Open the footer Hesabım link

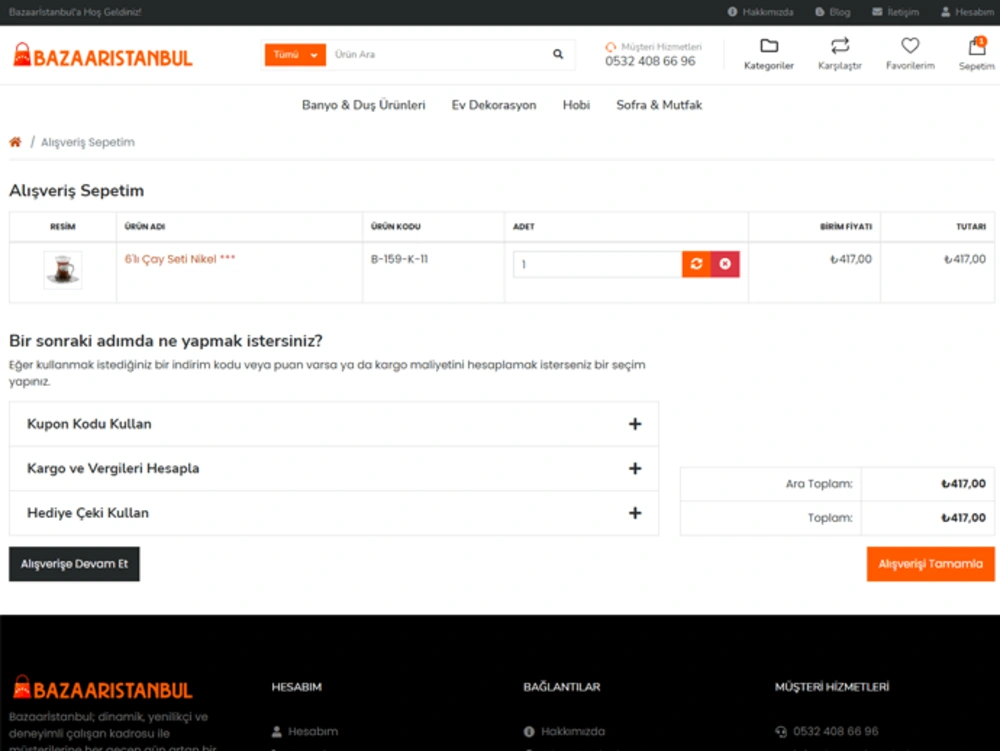tap(305, 731)
